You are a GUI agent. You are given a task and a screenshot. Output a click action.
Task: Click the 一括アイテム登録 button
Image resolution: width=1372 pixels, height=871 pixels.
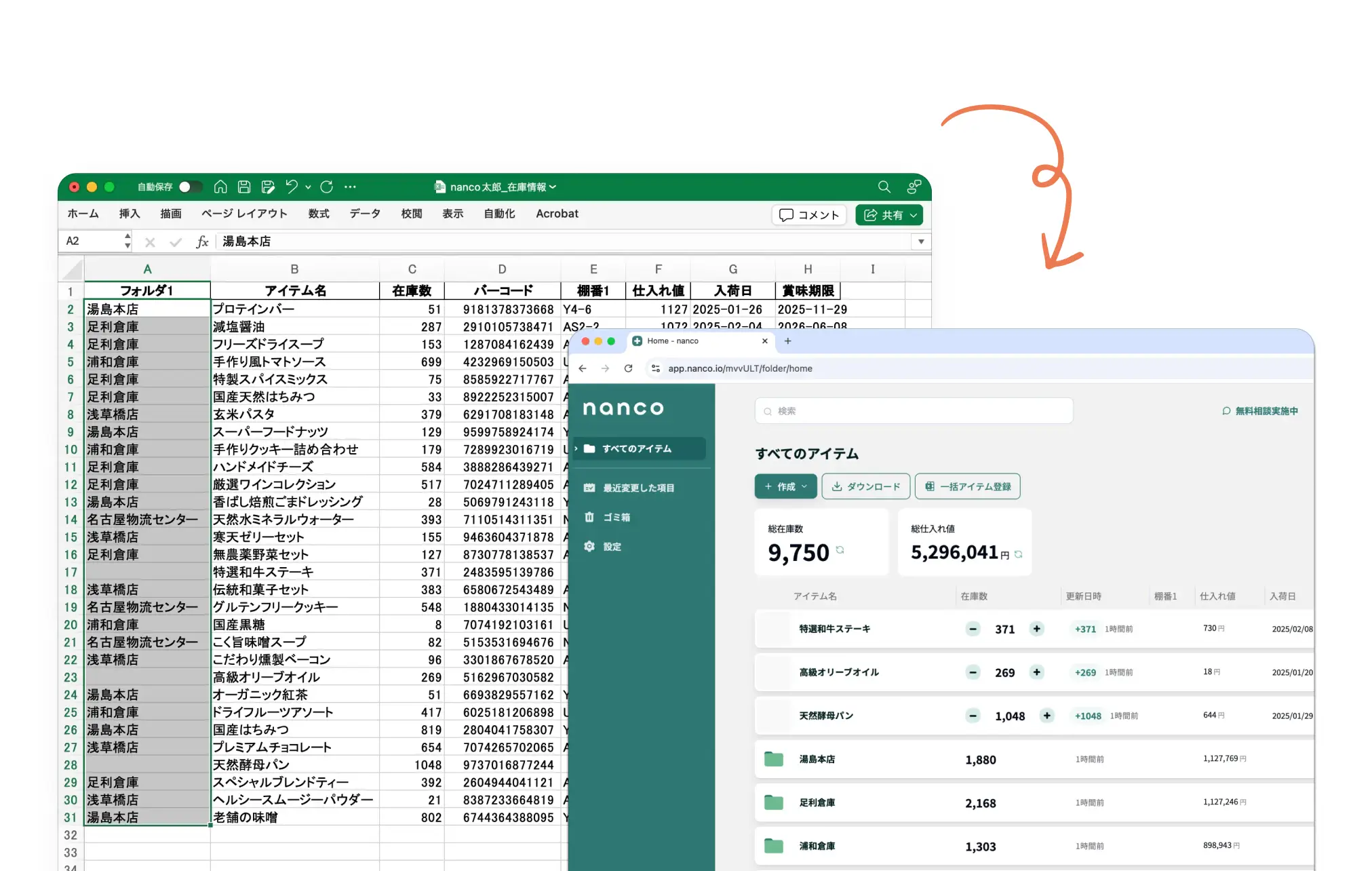pos(967,486)
